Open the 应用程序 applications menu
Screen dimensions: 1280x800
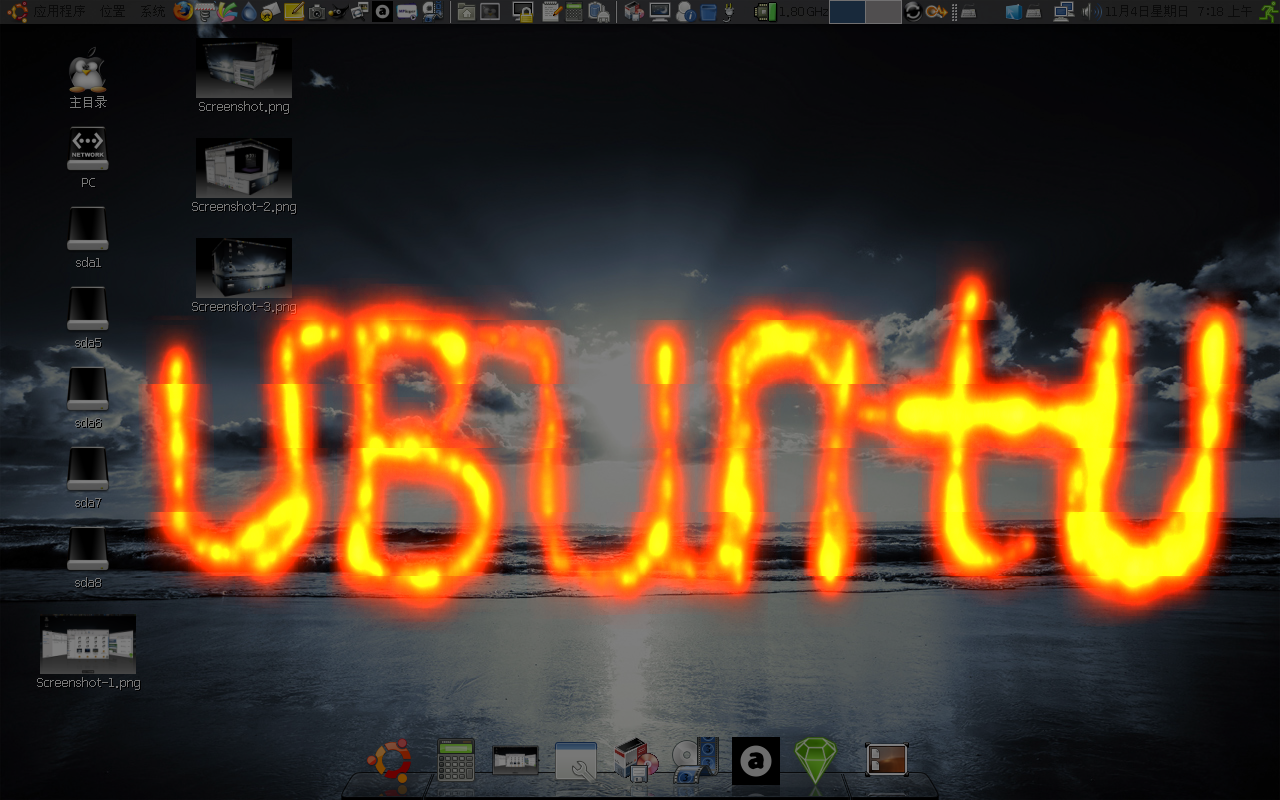click(59, 12)
